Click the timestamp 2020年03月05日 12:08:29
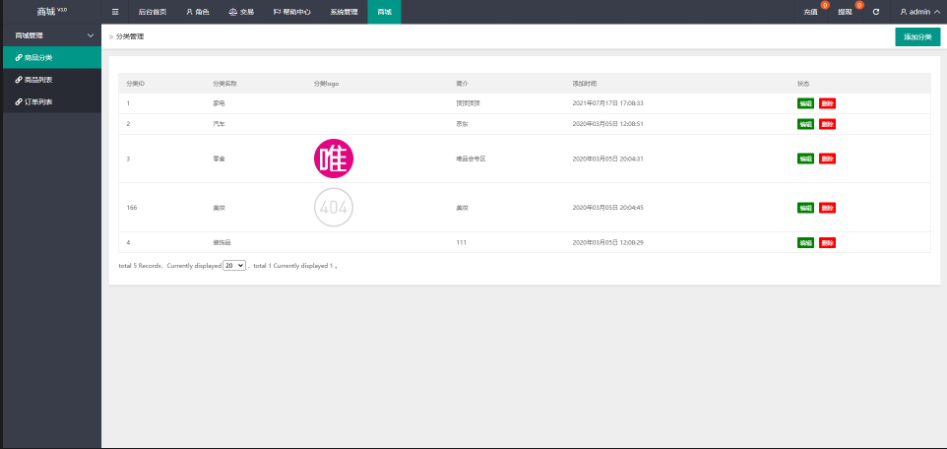The width and height of the screenshot is (947, 449). pyautogui.click(x=608, y=242)
